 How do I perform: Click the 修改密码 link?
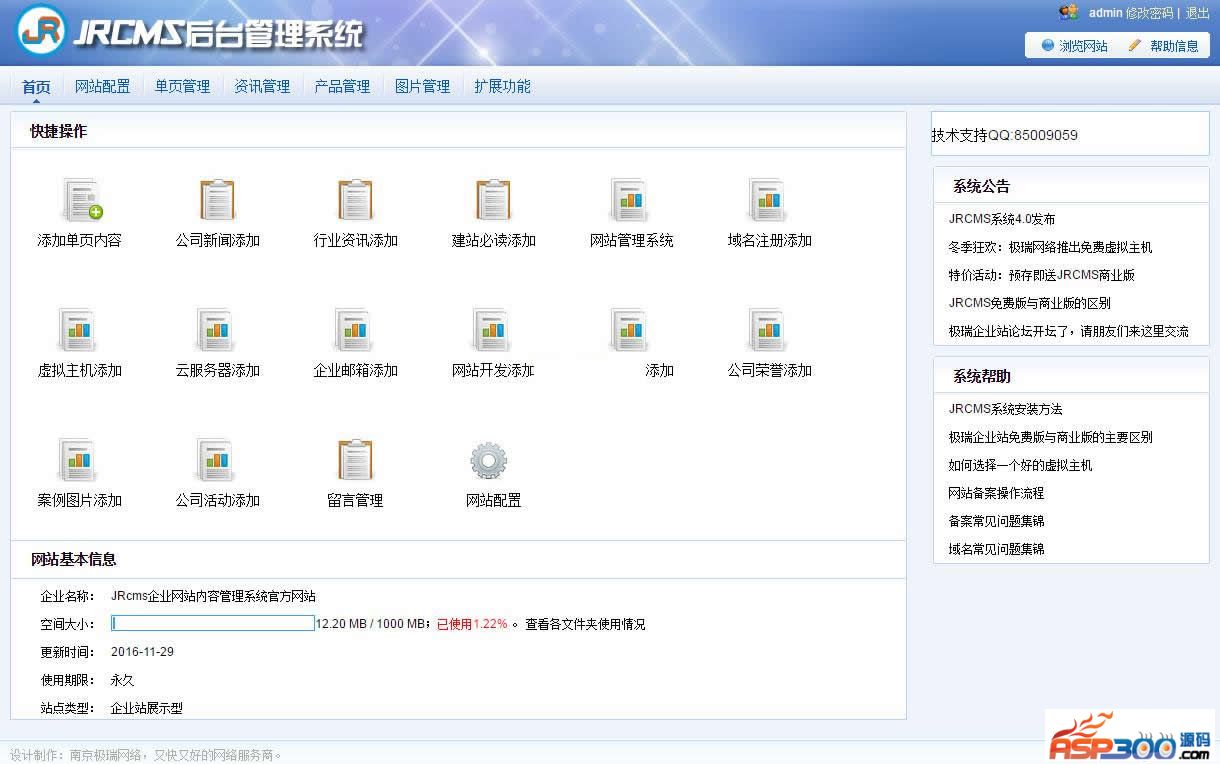[1149, 13]
